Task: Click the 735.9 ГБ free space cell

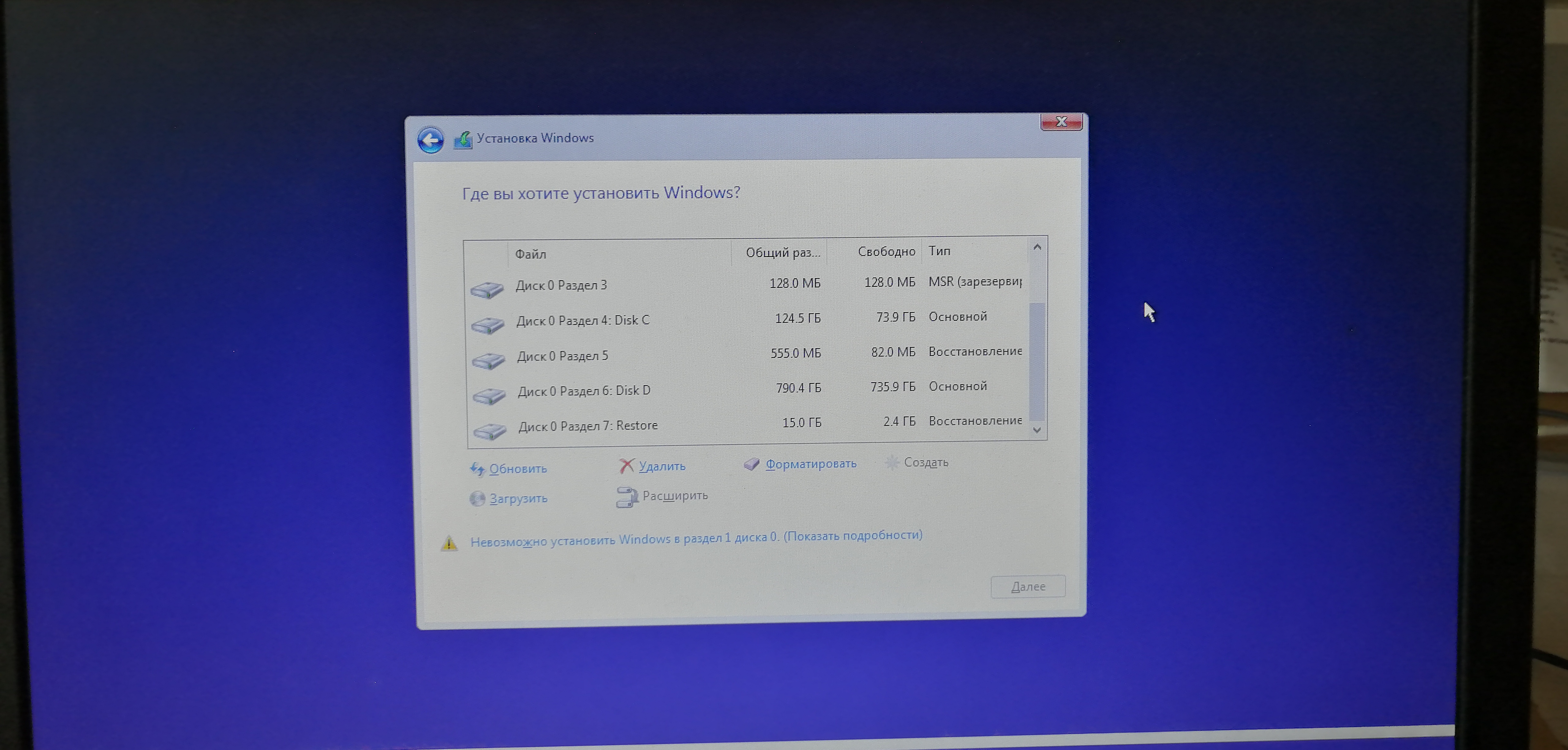Action: click(893, 387)
